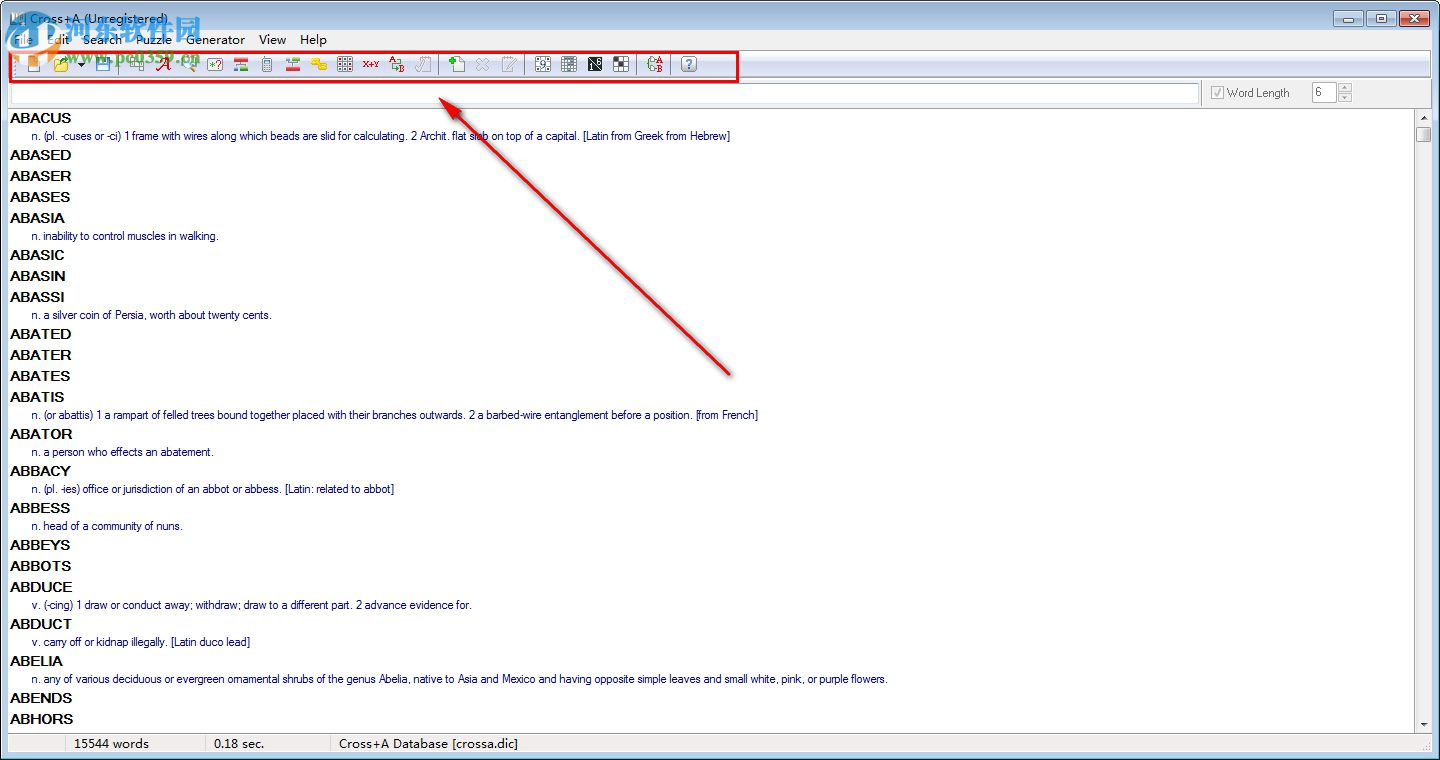Select the red bars with green marker icon
Screen dimensions: 1440x760
coord(293,64)
